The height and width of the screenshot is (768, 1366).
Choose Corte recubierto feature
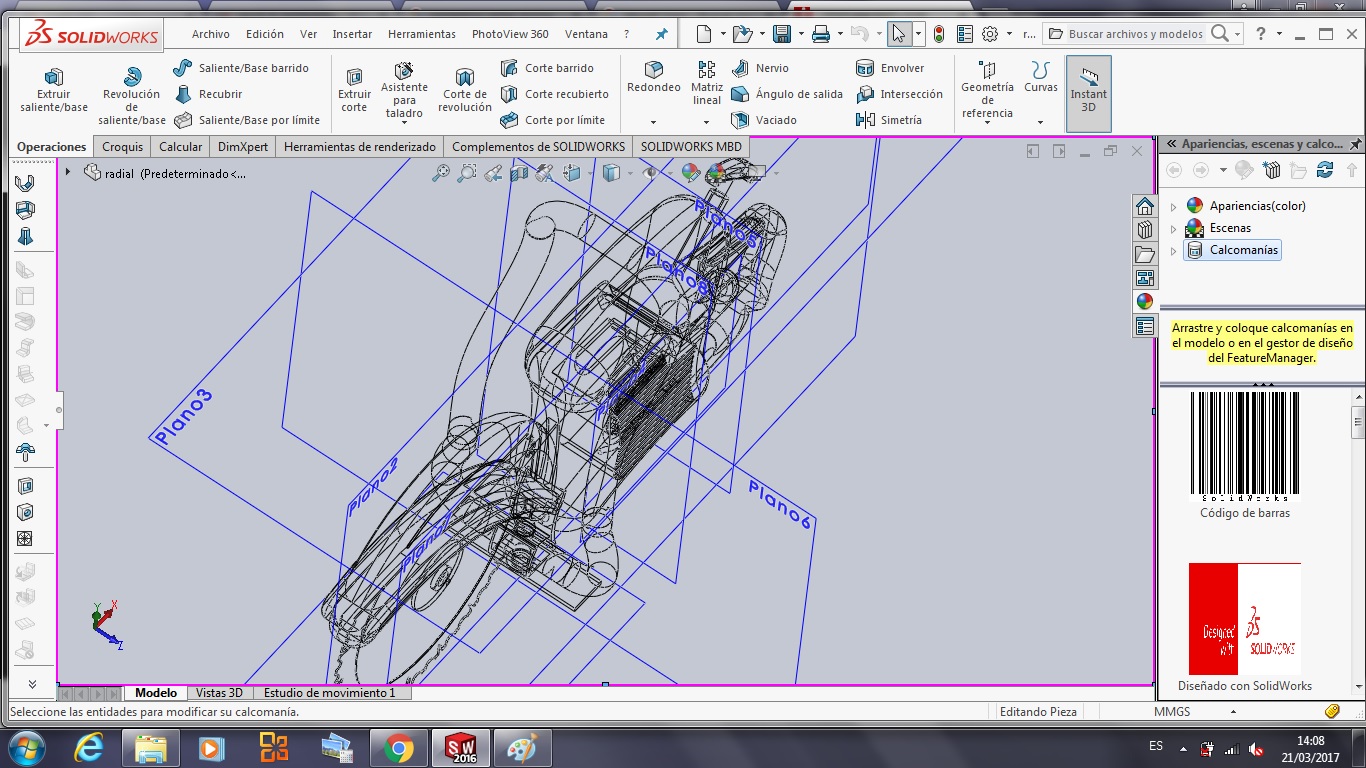(x=554, y=94)
